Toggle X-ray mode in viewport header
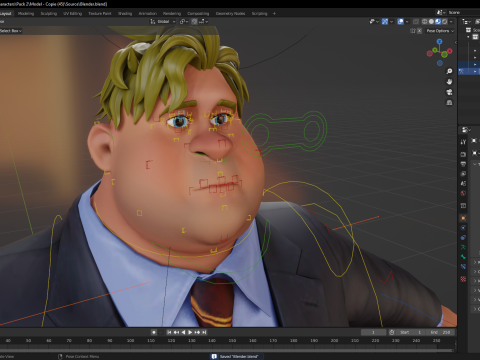Image resolution: width=480 pixels, height=360 pixels. click(416, 21)
